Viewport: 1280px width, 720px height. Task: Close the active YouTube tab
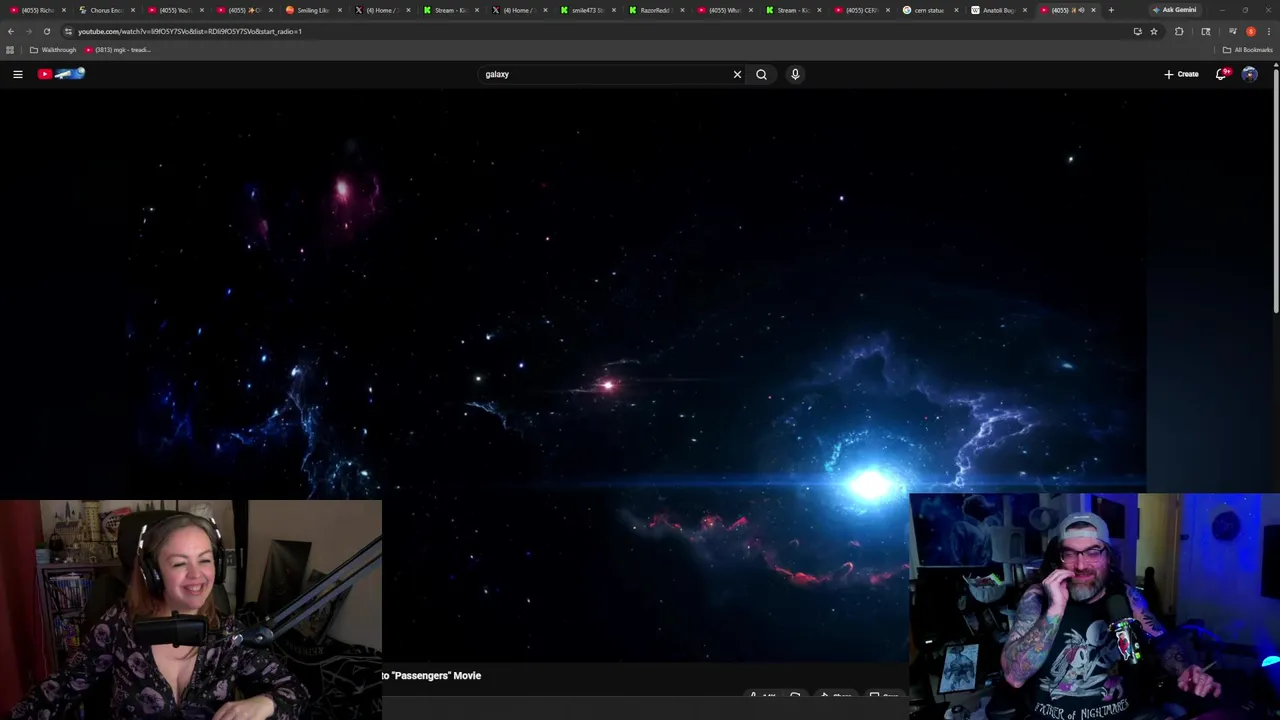1093,10
